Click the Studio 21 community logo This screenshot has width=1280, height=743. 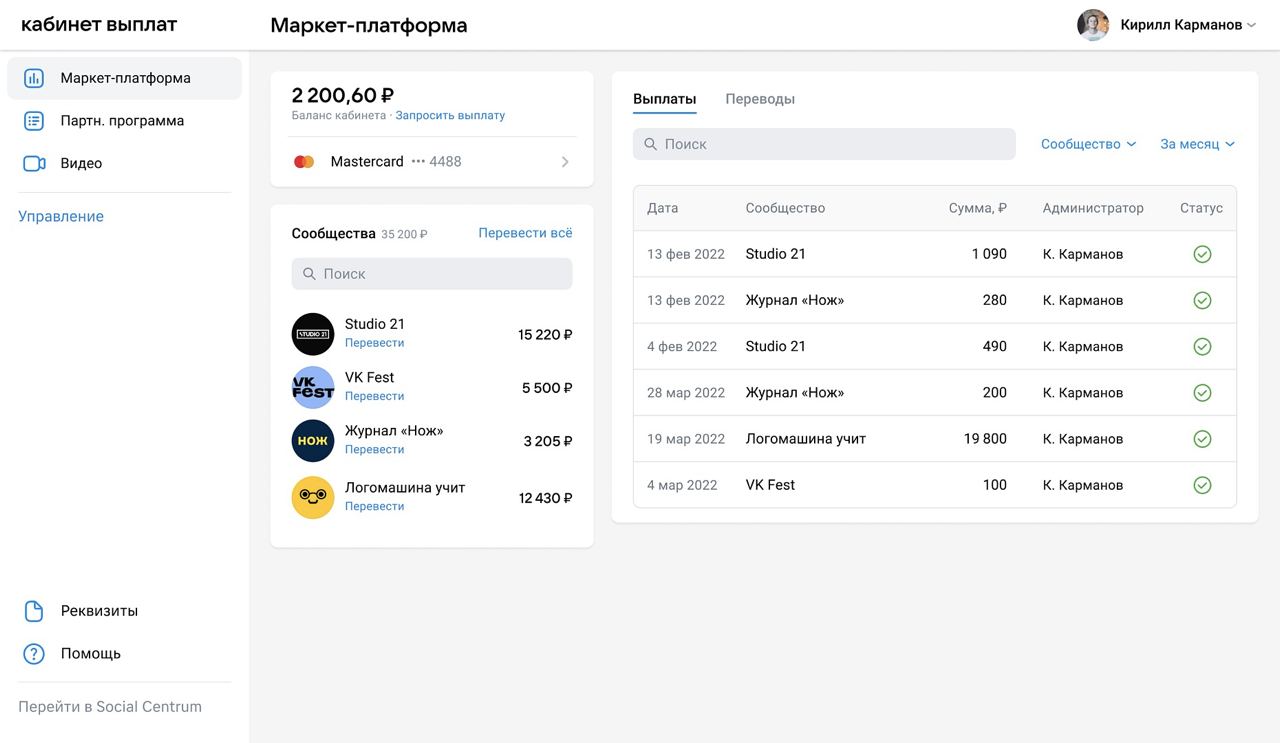pyautogui.click(x=312, y=334)
